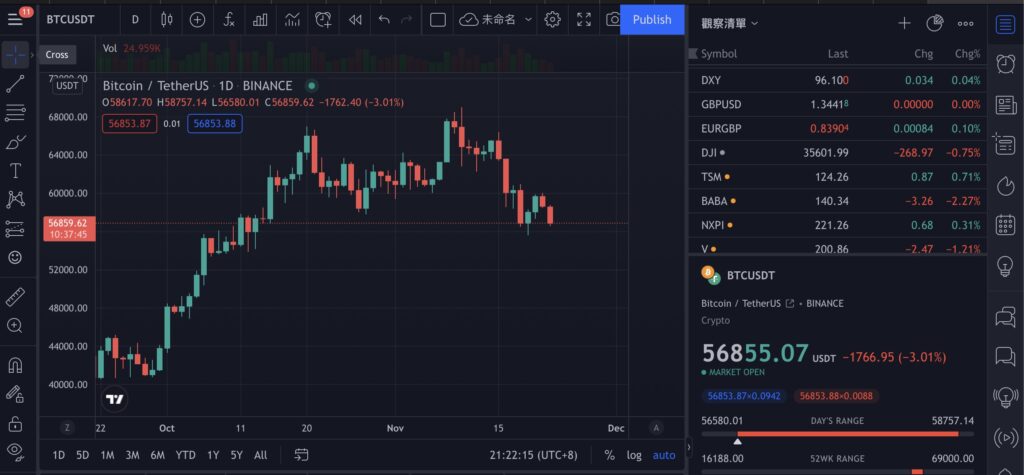Screen dimensions: 1024x475
Task: Open the 21:22:15 (UTC+8) timezone menu
Action: pos(533,455)
